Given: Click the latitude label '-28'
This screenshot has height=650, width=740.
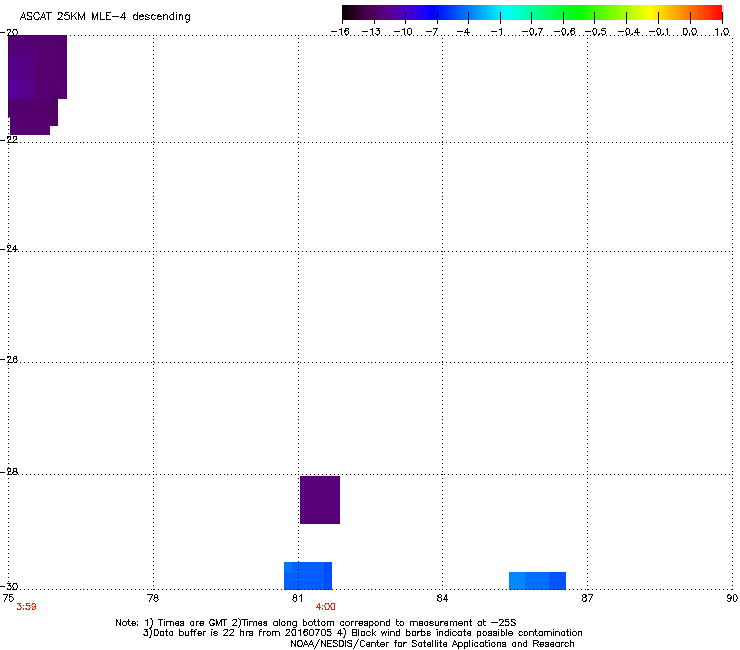Looking at the screenshot, I should (x=9, y=472).
